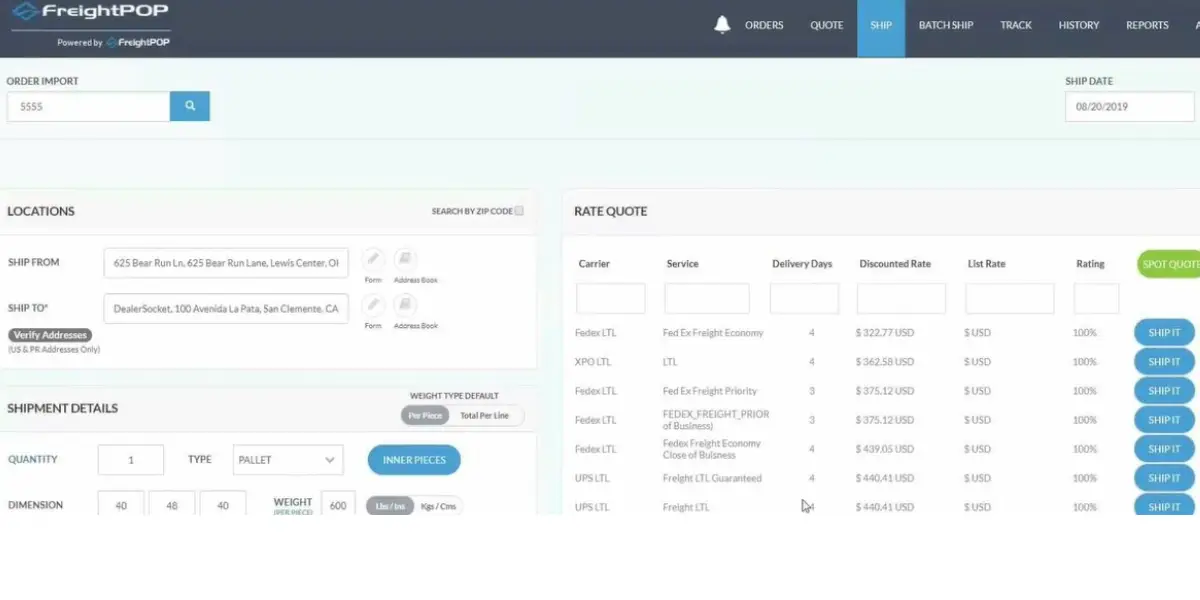The height and width of the screenshot is (600, 1200).
Task: Enable the Search by Zip Code checkbox
Action: (519, 211)
